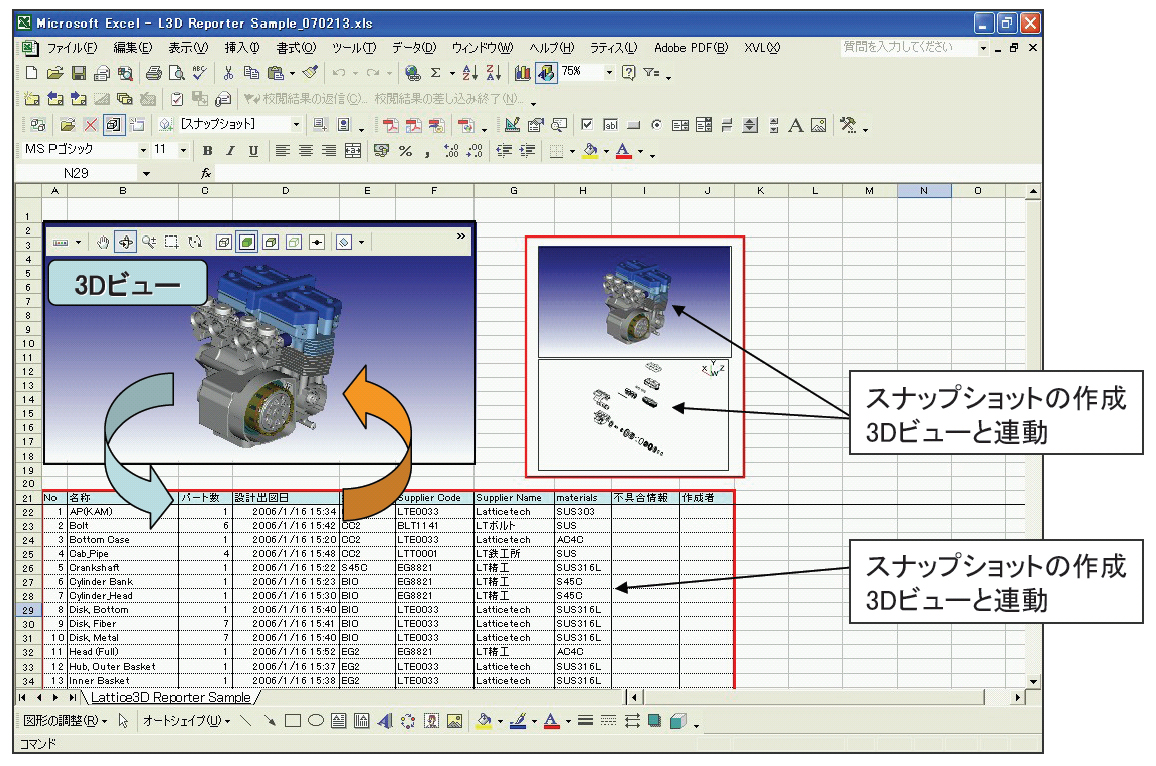
Task: Click the Open file icon in standard toolbar
Action: [55, 73]
